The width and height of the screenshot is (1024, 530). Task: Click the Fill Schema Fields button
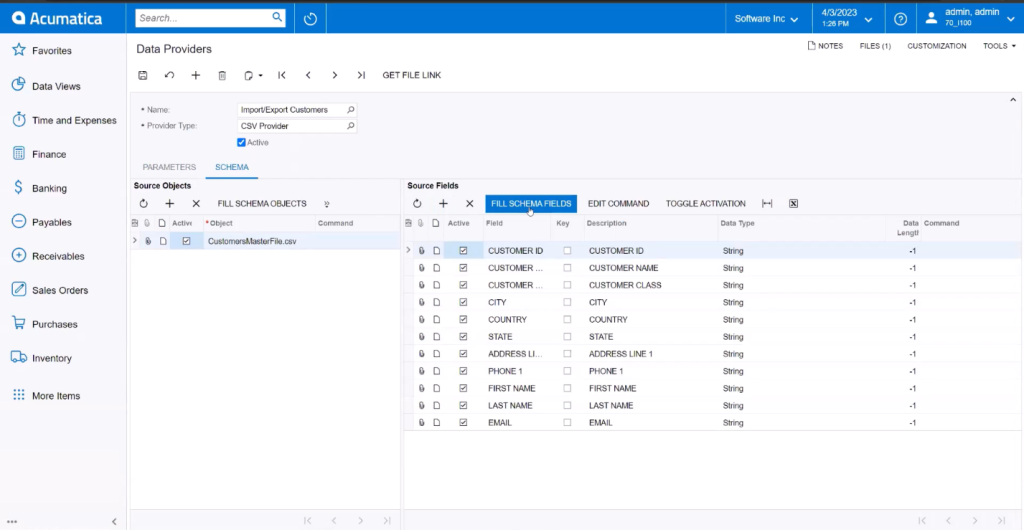click(531, 204)
